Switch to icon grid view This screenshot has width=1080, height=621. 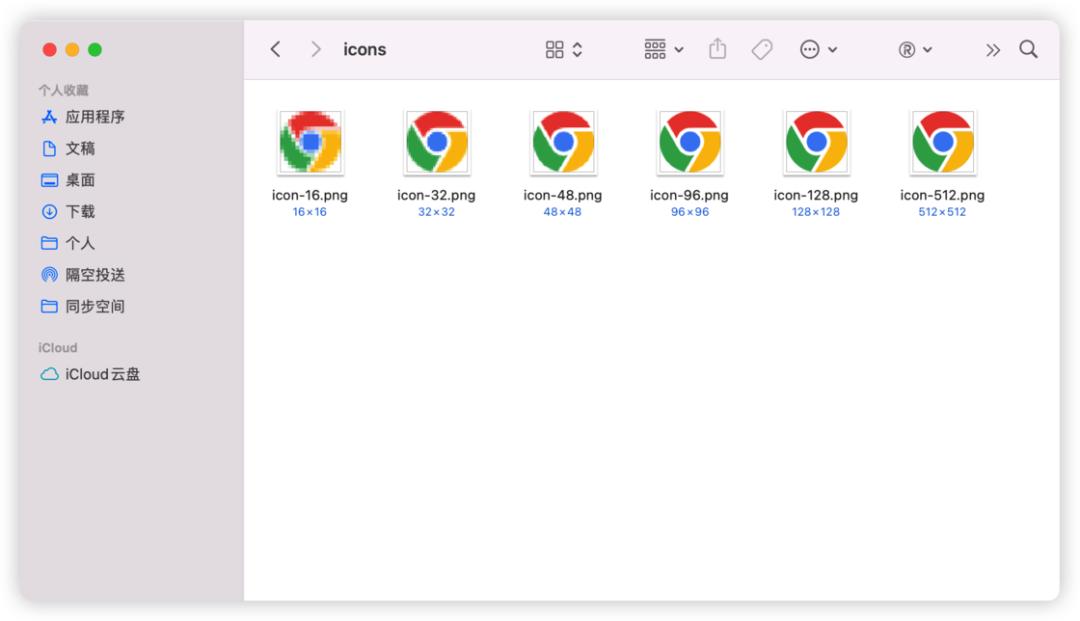554,50
